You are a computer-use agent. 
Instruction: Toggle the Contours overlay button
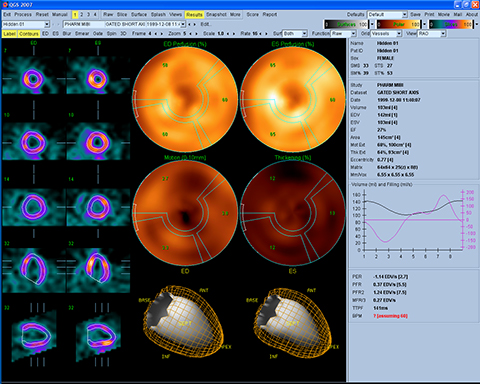[x=29, y=34]
